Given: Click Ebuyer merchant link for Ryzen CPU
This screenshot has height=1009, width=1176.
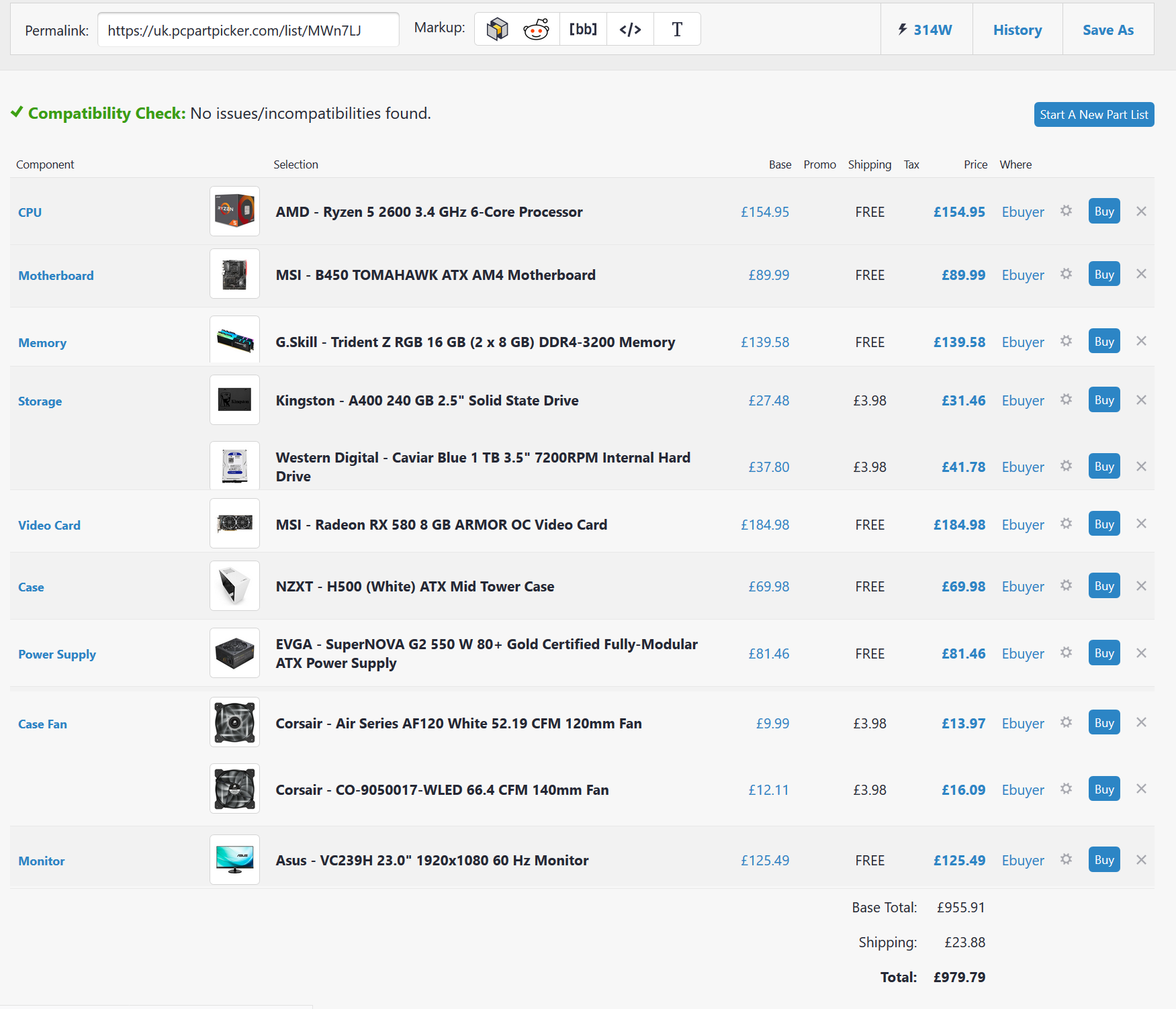Looking at the screenshot, I should coord(1023,212).
